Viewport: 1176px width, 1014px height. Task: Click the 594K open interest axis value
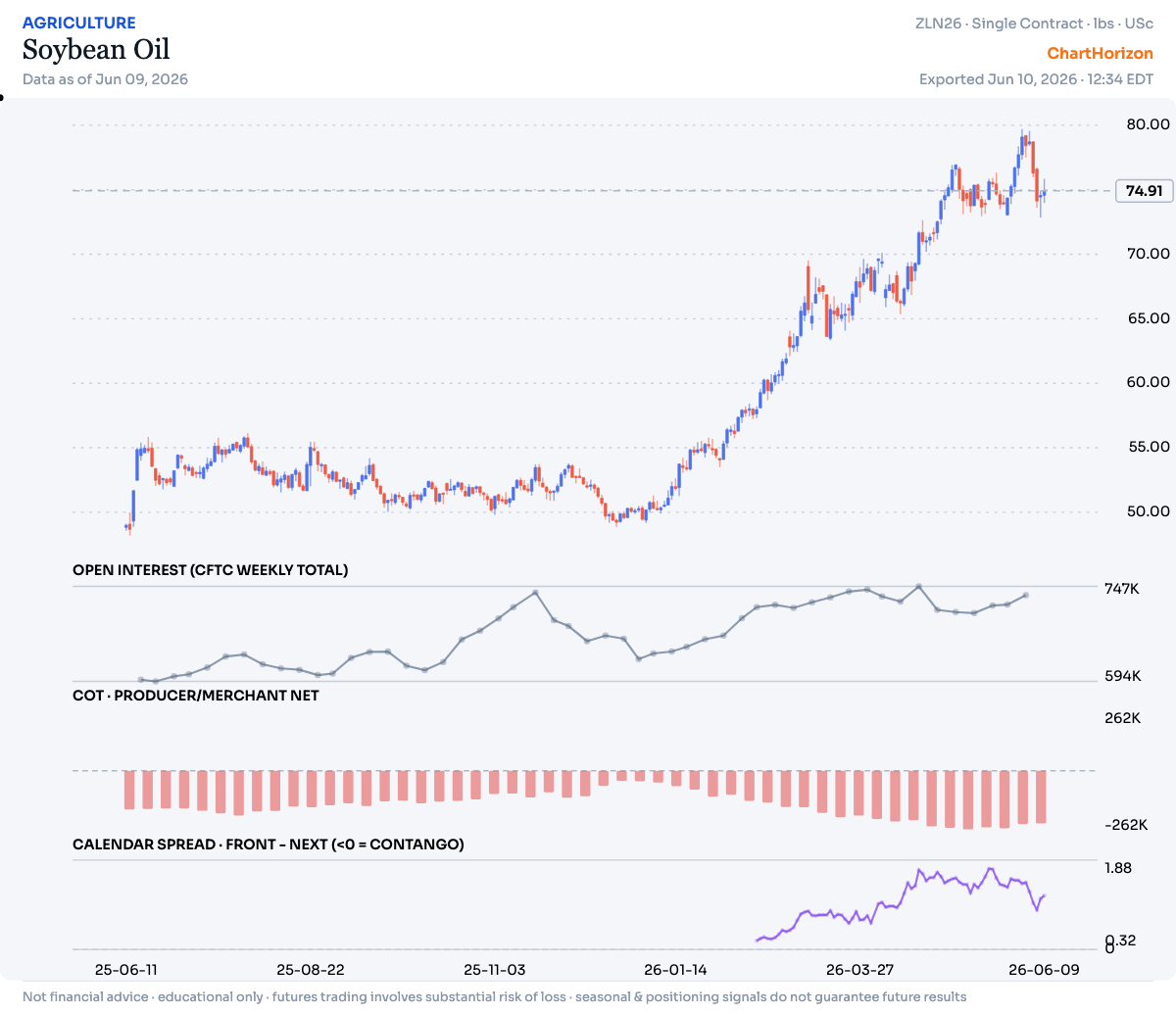pos(1122,676)
